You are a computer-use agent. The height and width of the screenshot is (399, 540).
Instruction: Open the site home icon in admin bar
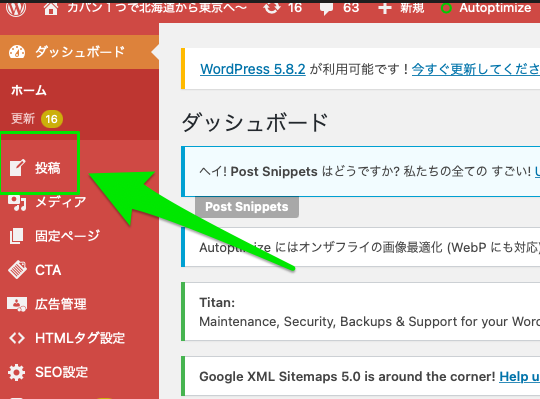coord(51,9)
